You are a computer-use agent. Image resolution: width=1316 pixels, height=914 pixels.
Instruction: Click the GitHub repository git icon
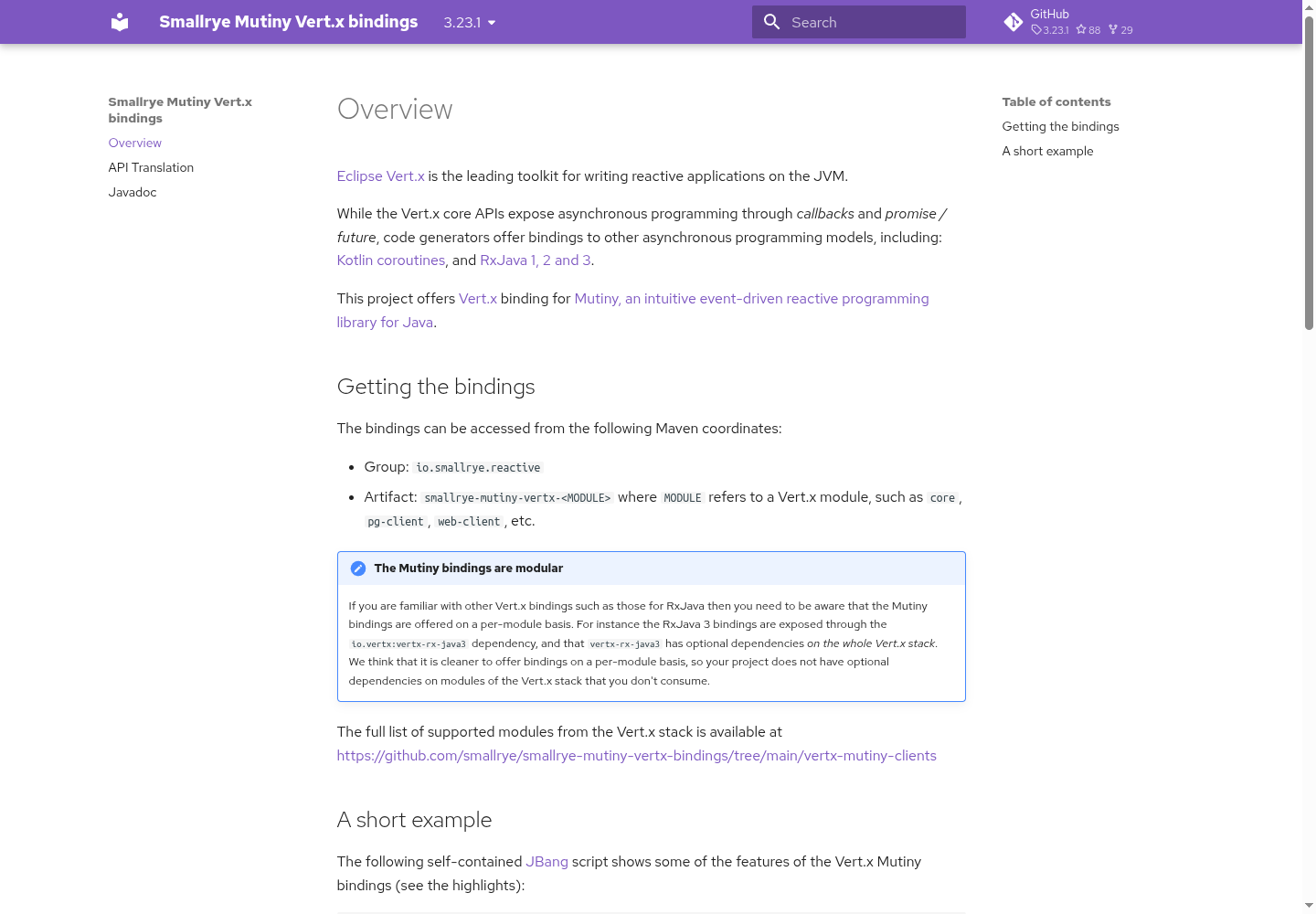(x=1013, y=22)
